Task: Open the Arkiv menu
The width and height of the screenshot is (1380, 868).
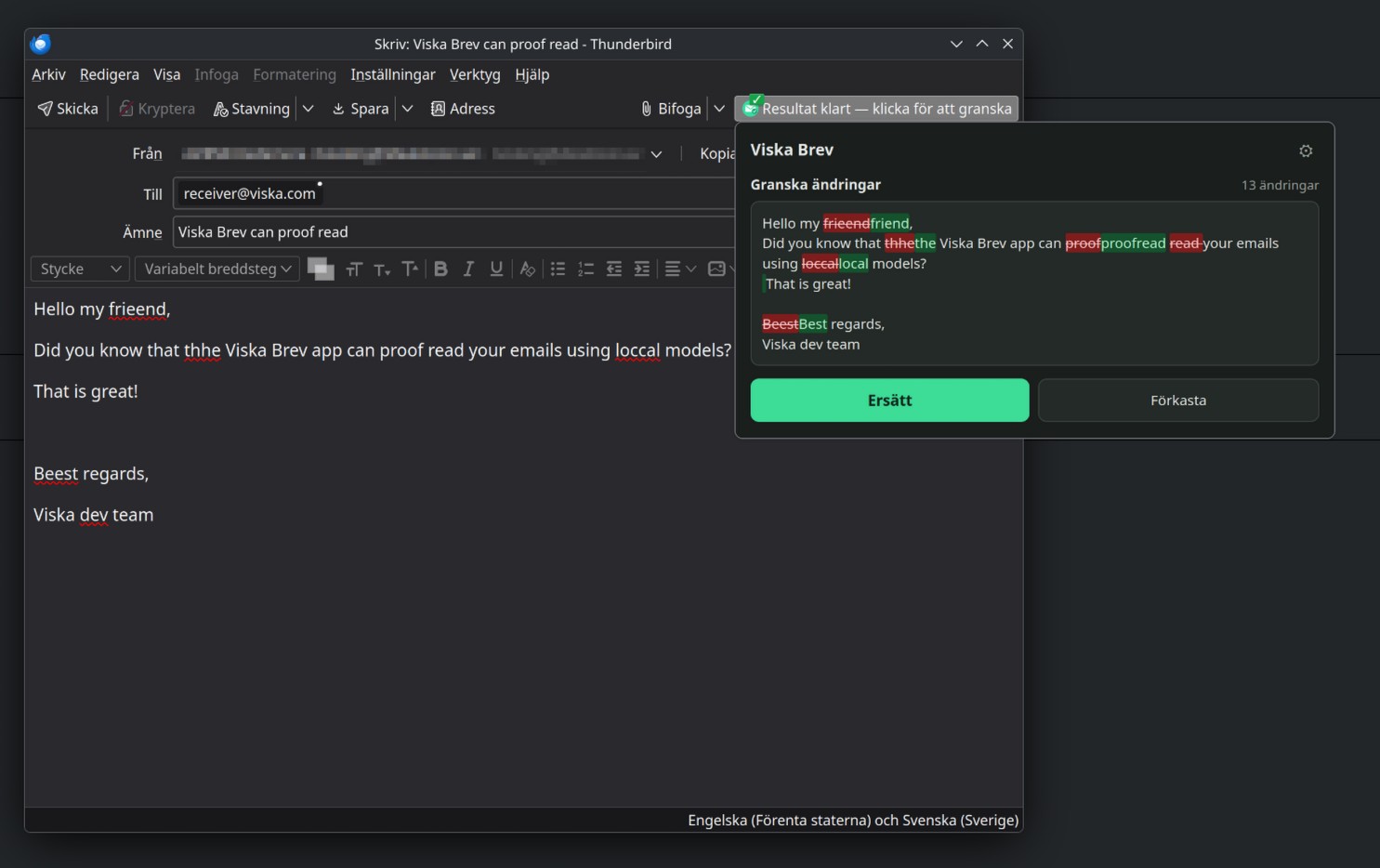Action: pyautogui.click(x=48, y=74)
